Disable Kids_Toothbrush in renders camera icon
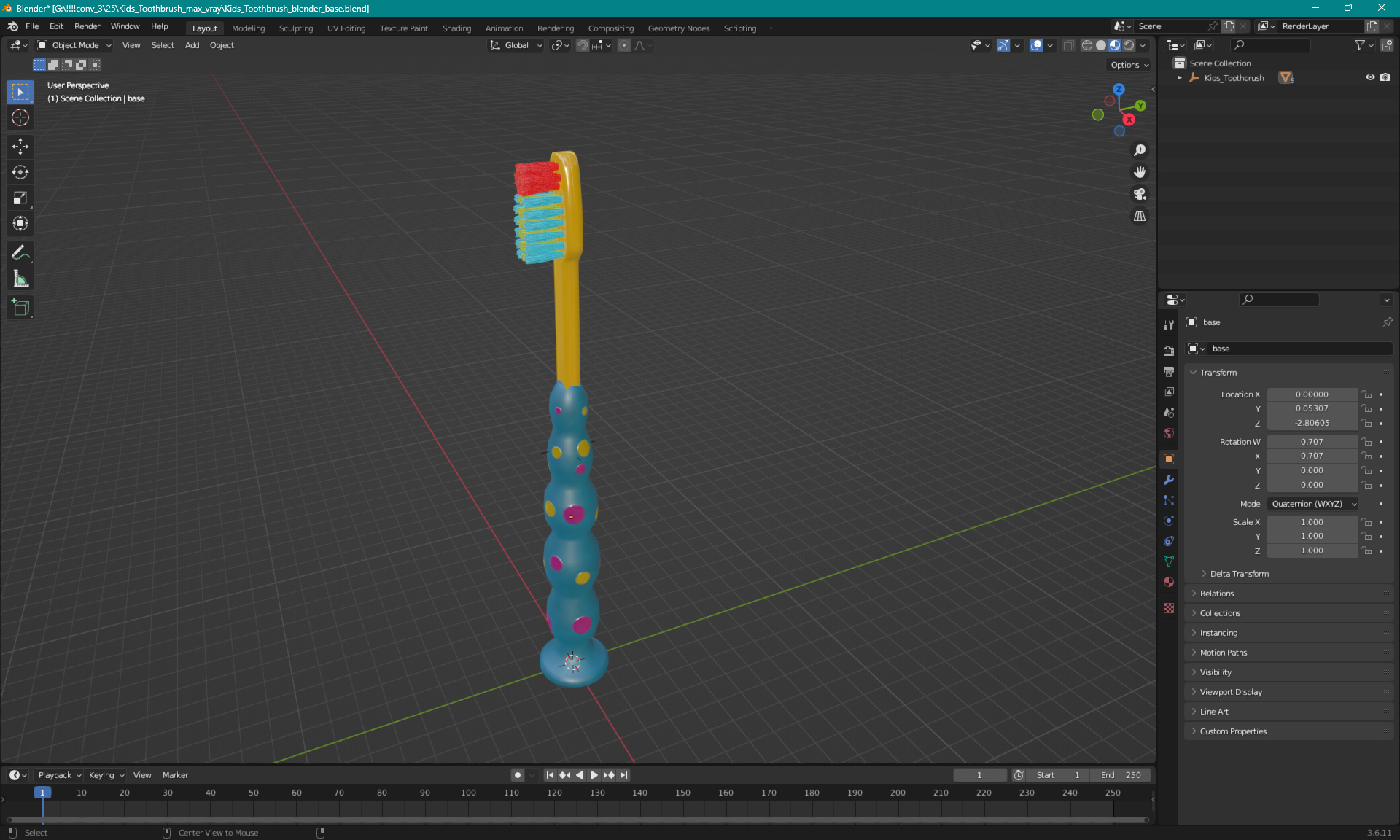Screen dimensions: 1400x840 click(1385, 77)
